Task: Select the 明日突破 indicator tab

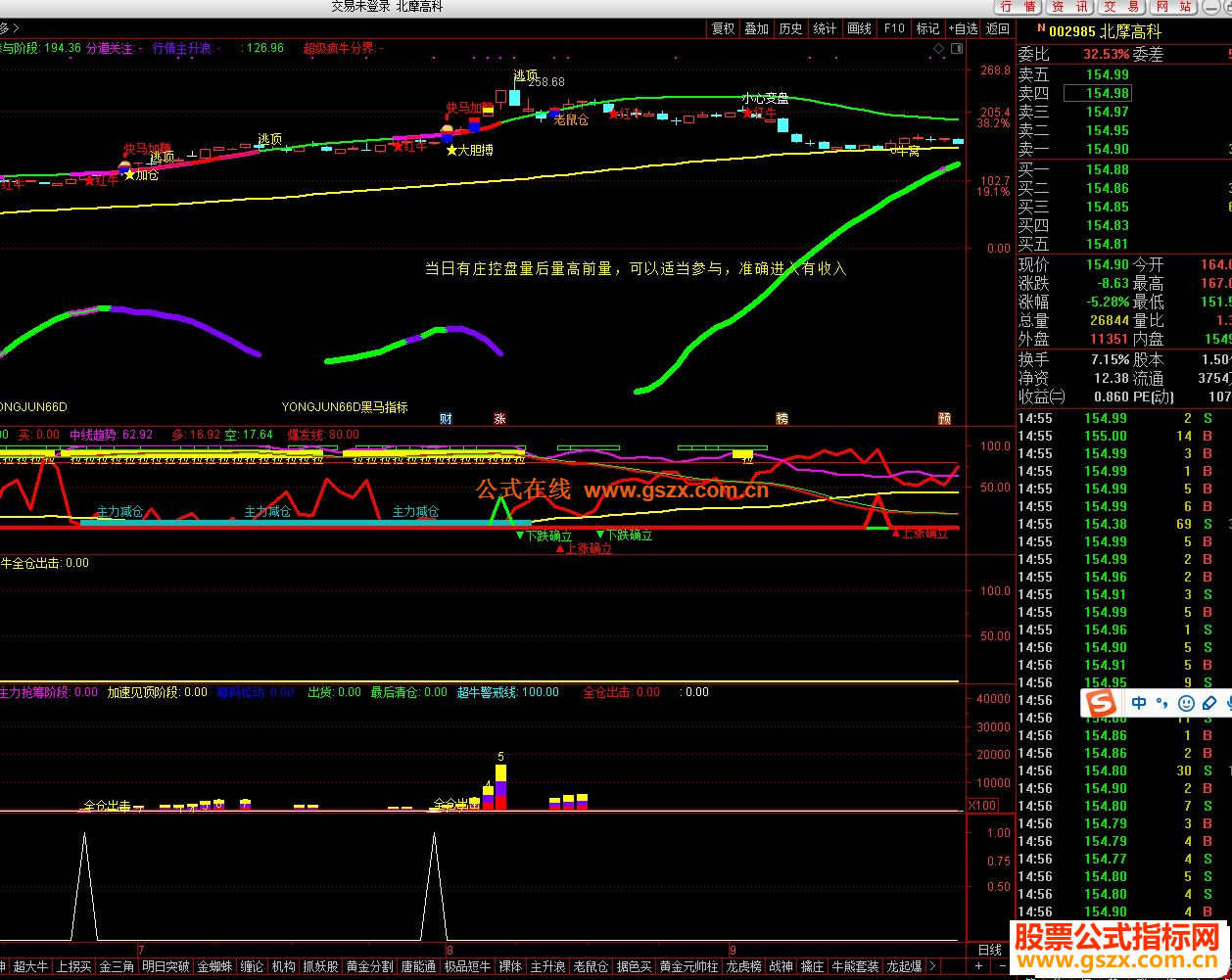Action: 166,966
